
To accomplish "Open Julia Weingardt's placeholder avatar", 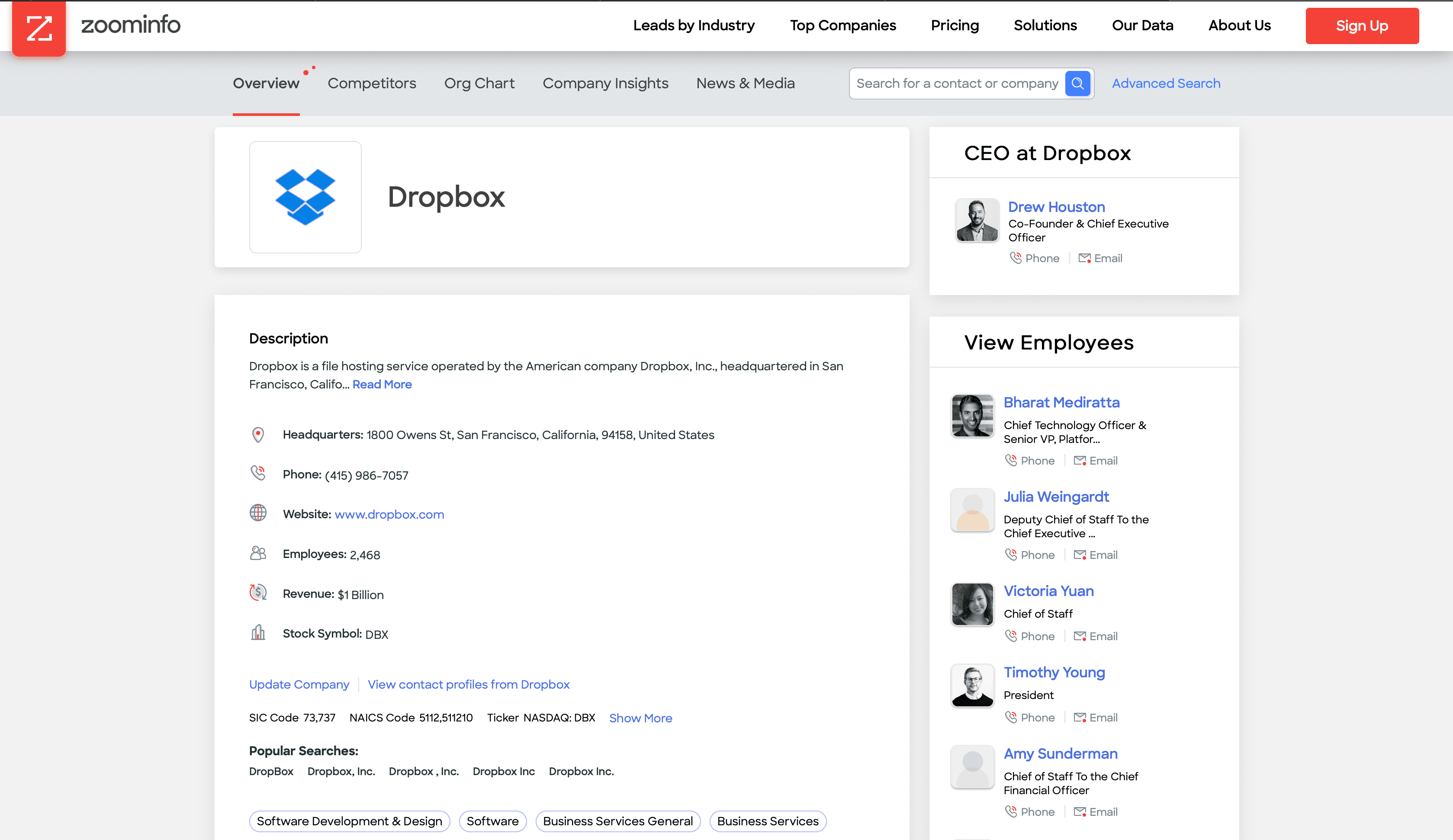I will pyautogui.click(x=972, y=510).
